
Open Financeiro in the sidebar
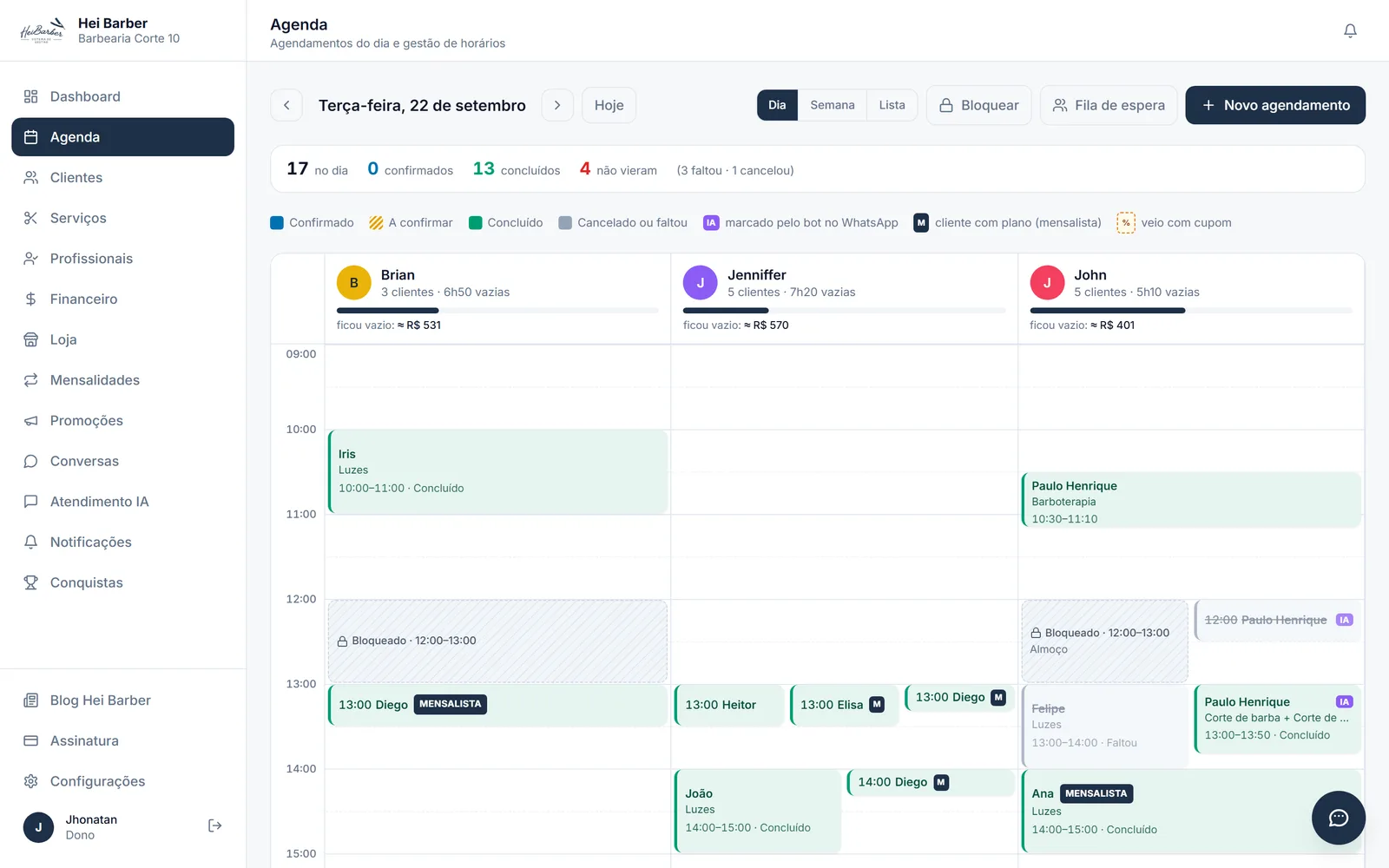[122, 299]
